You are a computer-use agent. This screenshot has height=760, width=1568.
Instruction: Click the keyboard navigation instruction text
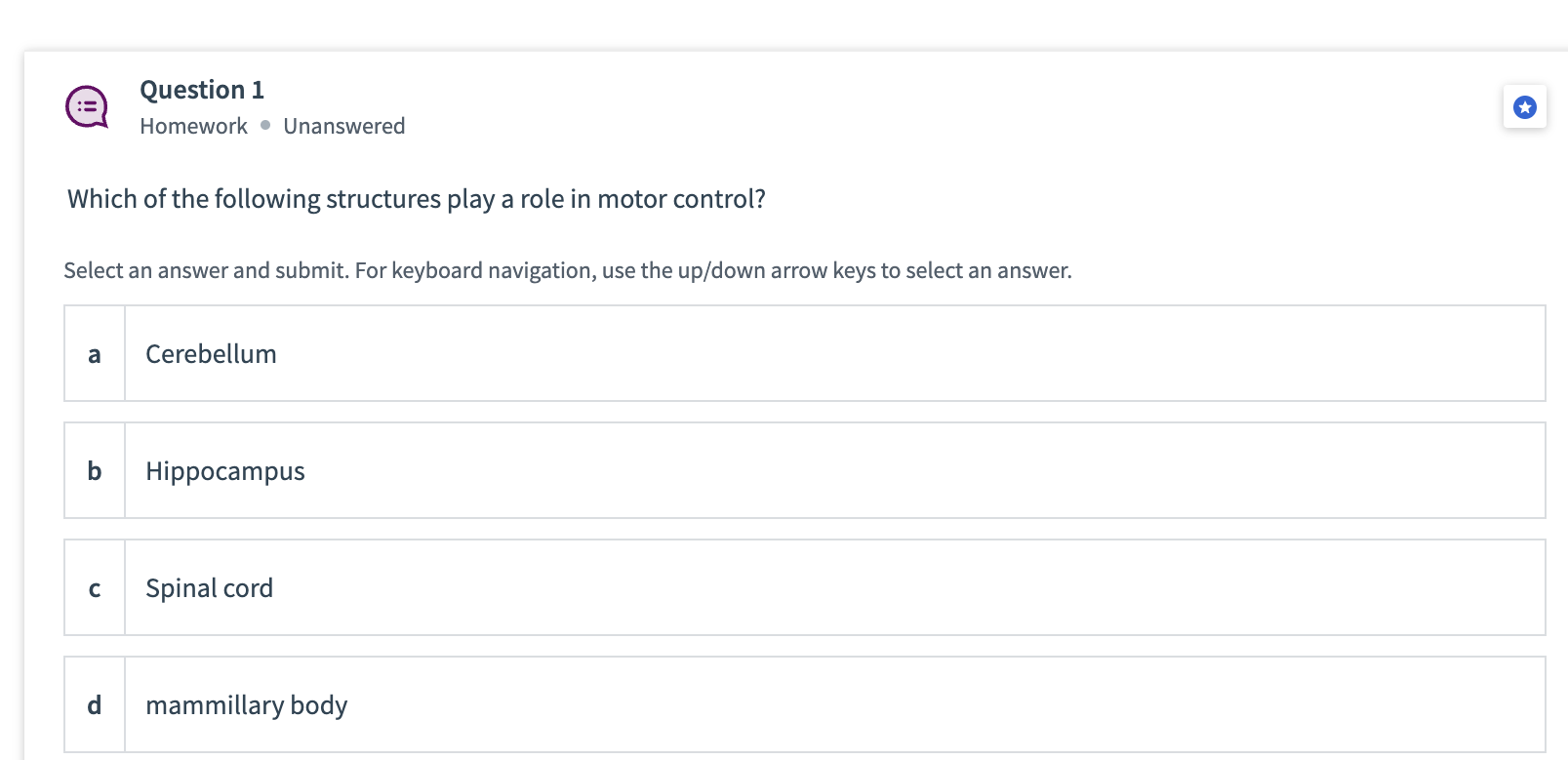[x=568, y=270]
